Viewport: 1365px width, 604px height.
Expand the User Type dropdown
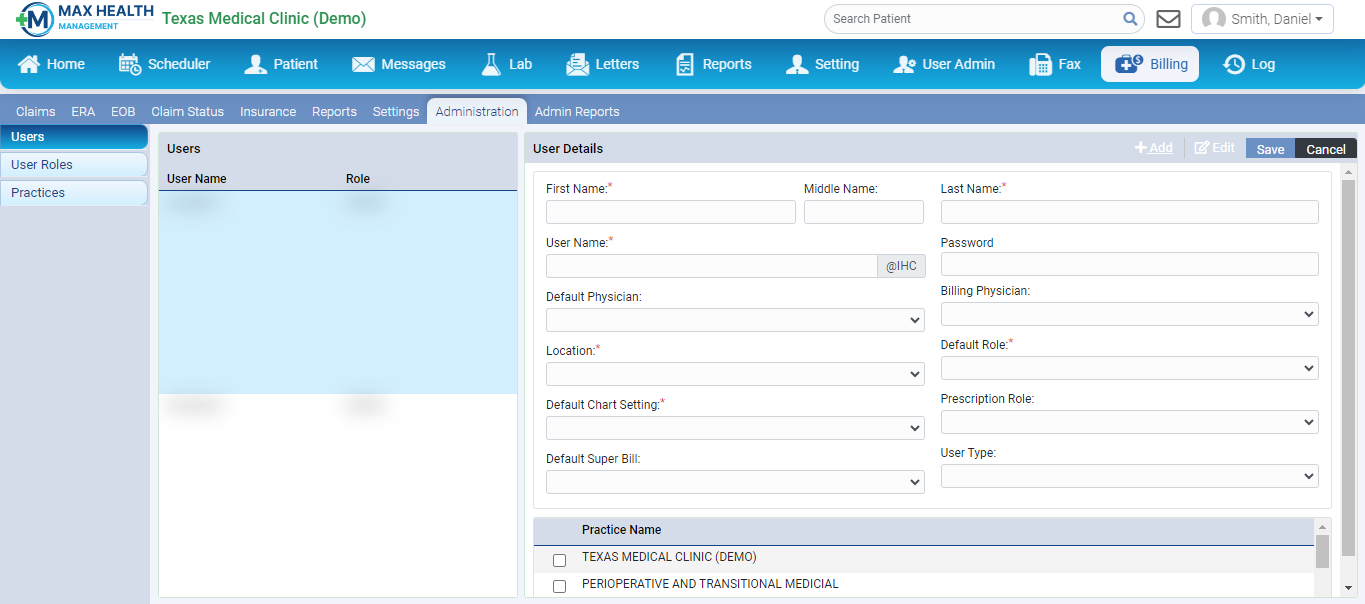coord(1129,476)
